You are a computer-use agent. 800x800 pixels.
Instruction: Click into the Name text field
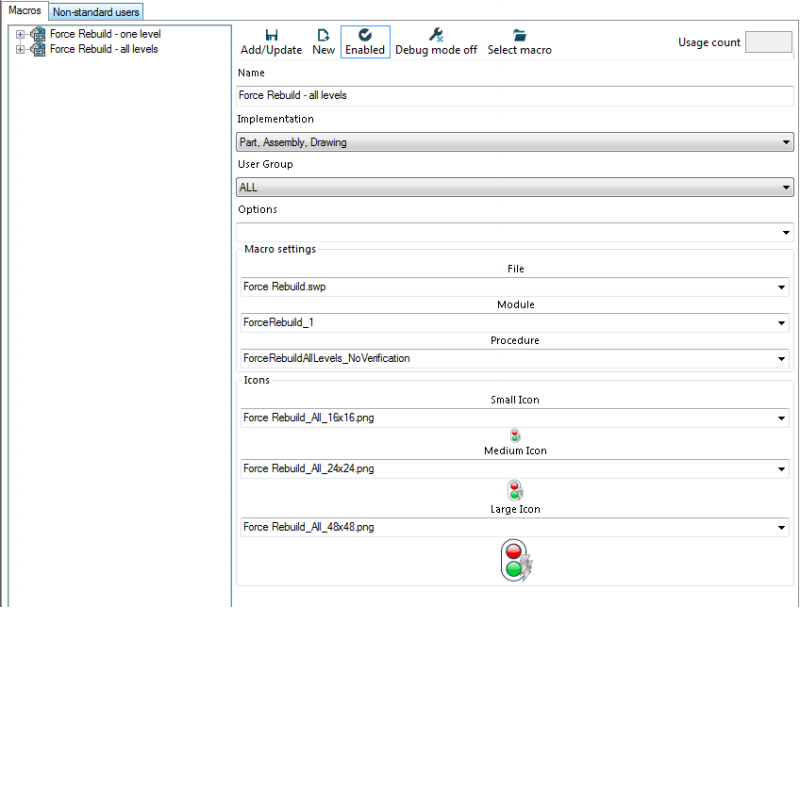pos(514,96)
